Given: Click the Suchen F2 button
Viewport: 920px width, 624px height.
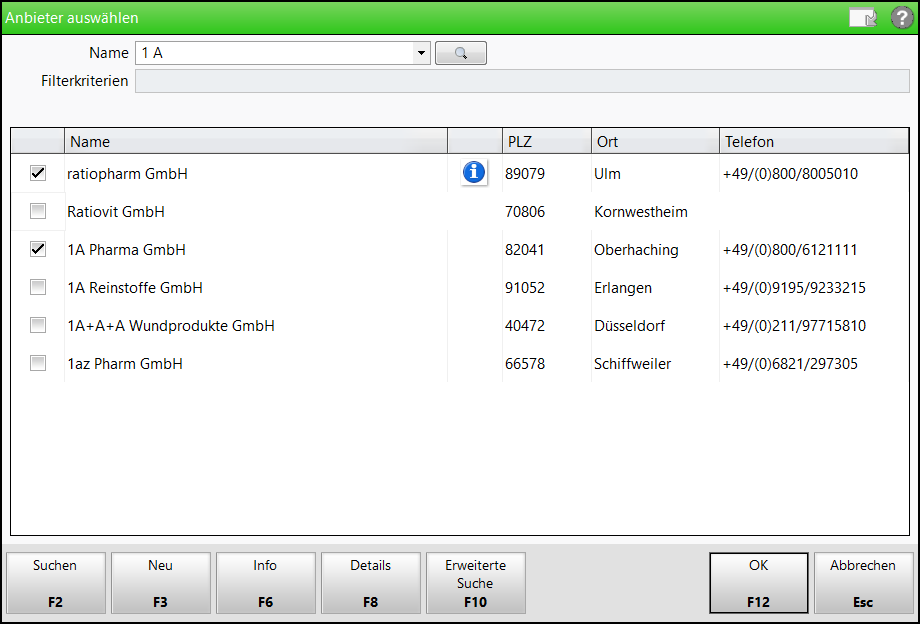Looking at the screenshot, I should 56,583.
